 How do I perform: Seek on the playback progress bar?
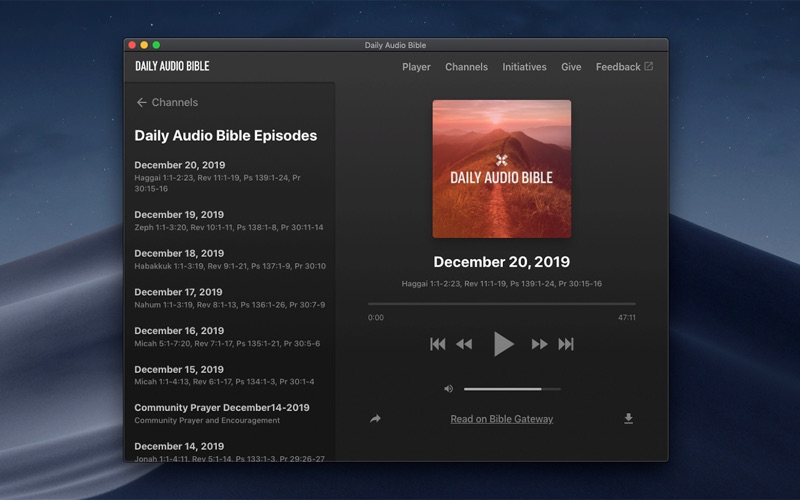tap(502, 304)
